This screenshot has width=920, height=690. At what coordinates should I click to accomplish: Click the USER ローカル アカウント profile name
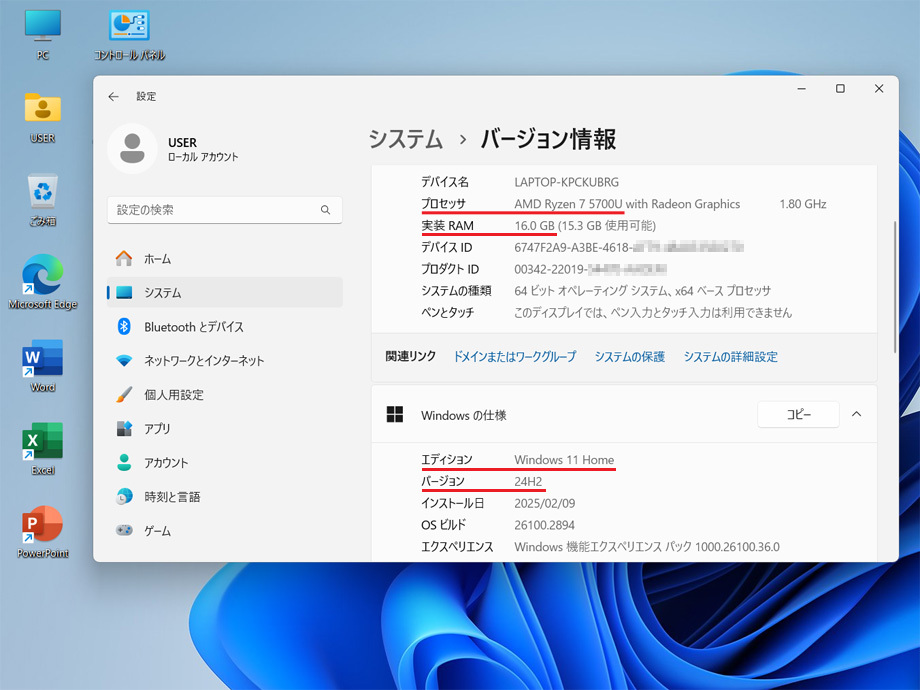pos(203,149)
